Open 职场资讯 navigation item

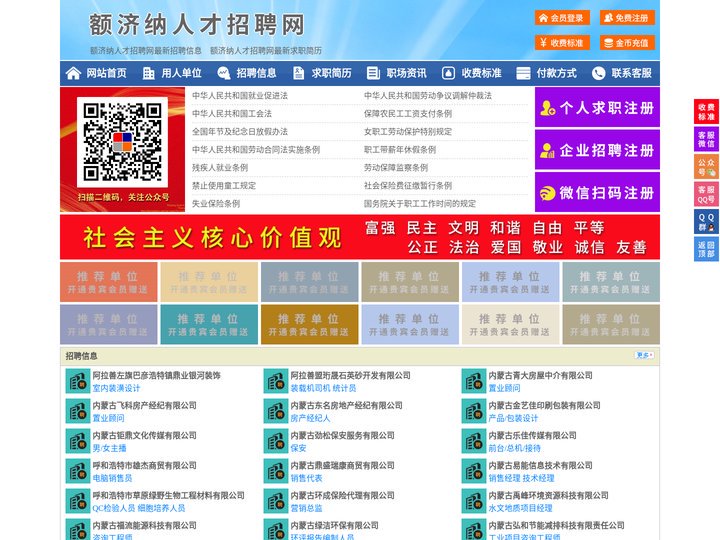click(x=406, y=73)
